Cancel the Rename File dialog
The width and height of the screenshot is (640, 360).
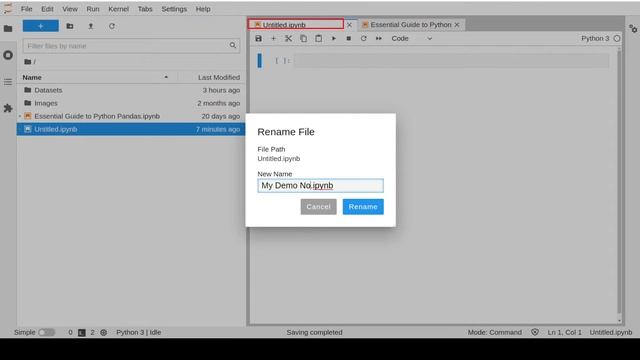(318, 207)
